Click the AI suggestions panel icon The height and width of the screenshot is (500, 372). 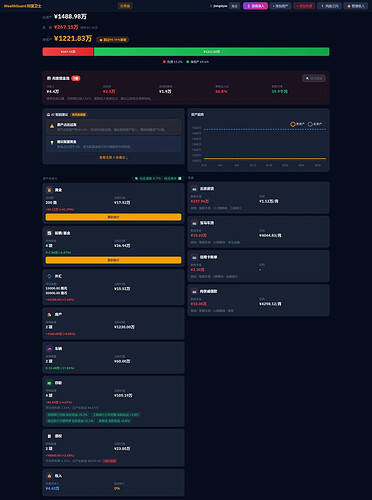48,114
